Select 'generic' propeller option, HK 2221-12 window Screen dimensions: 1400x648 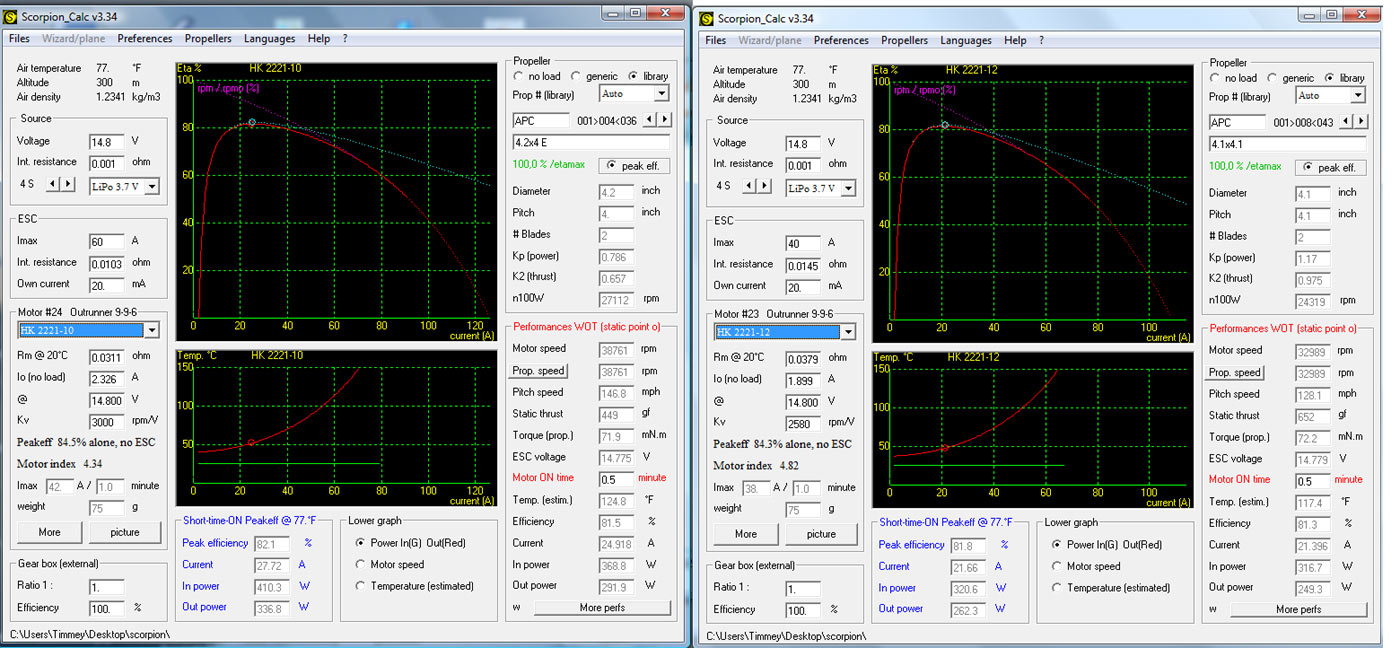pos(1273,78)
